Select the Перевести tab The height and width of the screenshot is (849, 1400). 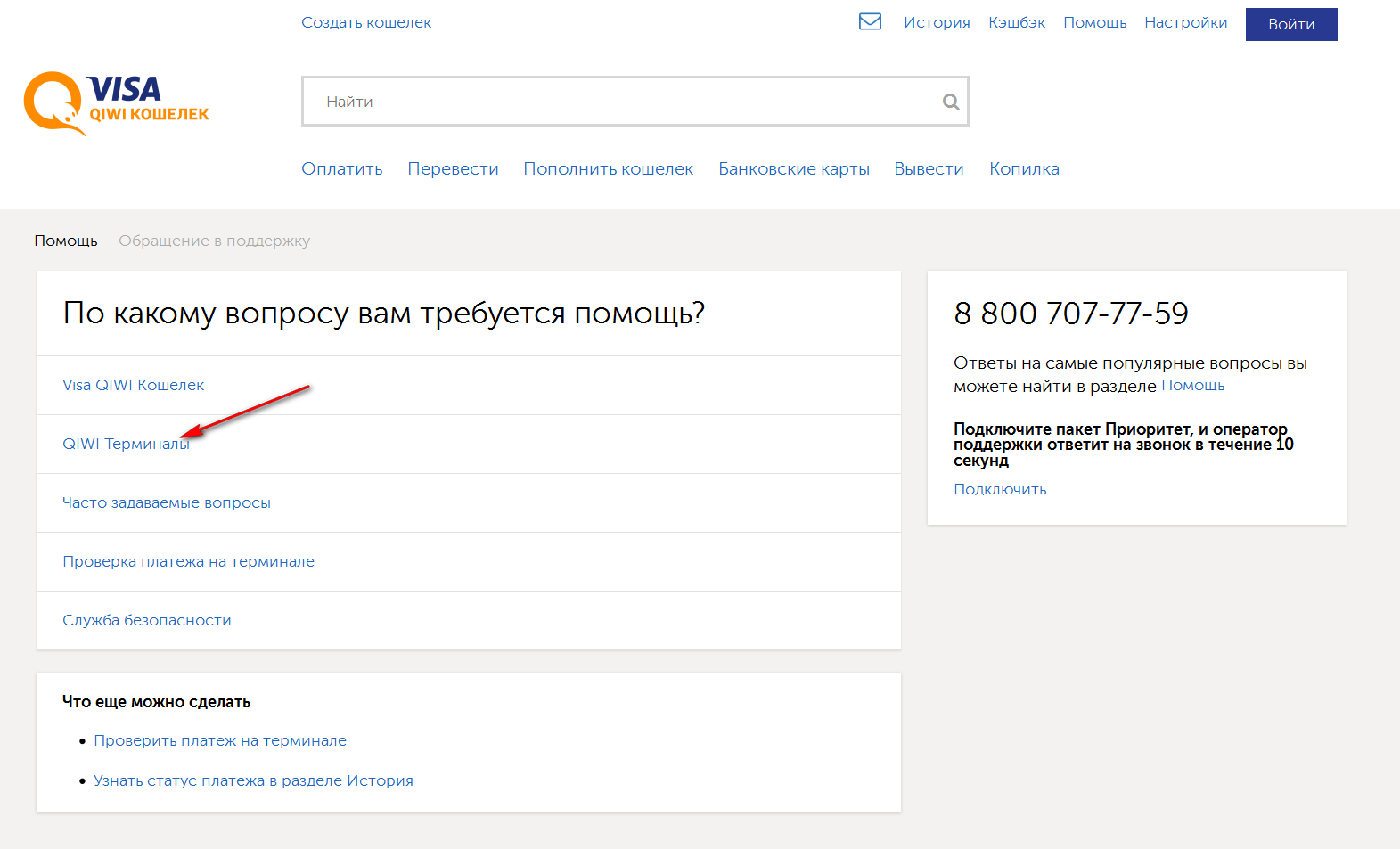click(x=453, y=168)
